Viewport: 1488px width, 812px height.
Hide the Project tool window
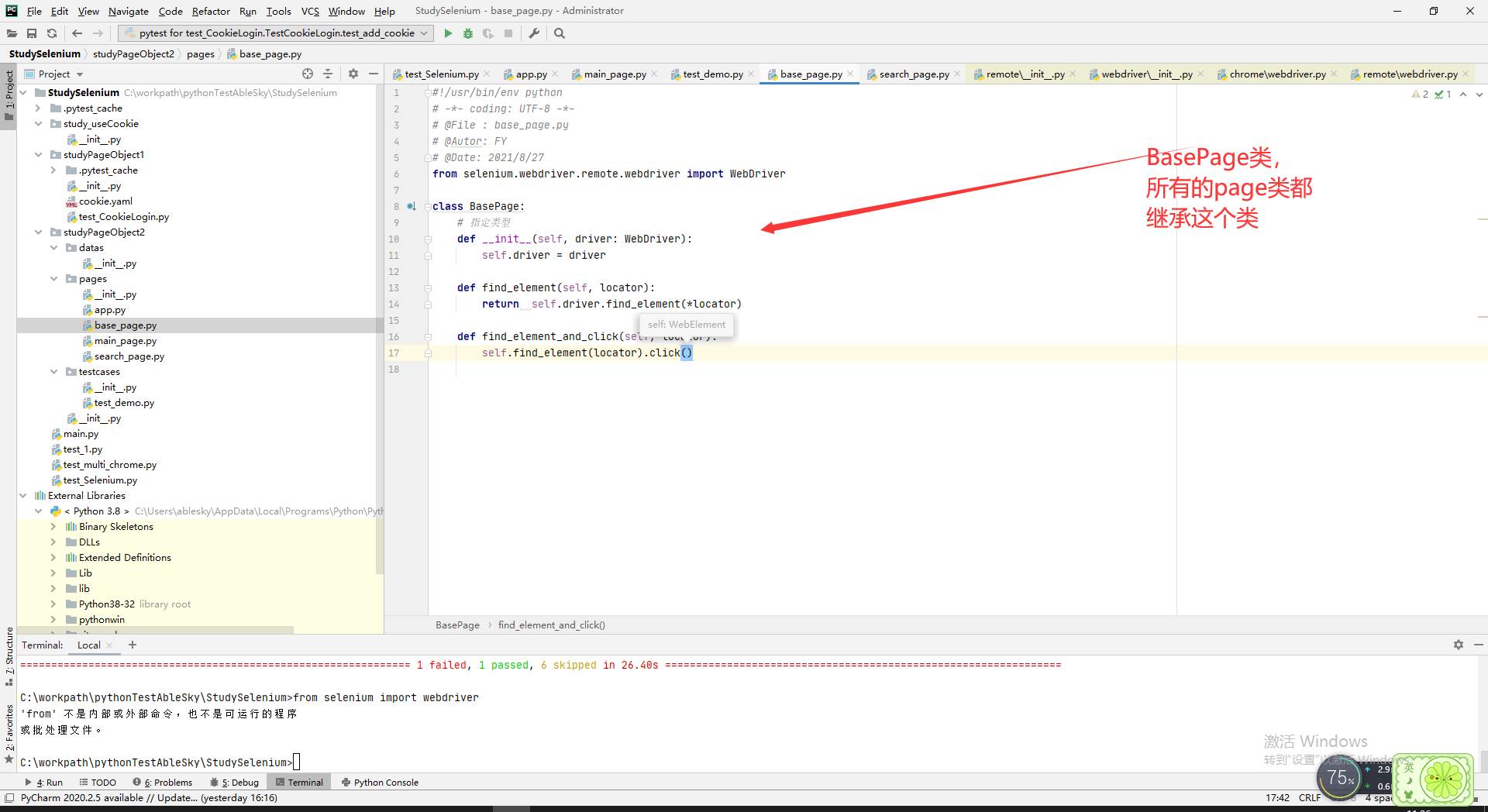(374, 74)
